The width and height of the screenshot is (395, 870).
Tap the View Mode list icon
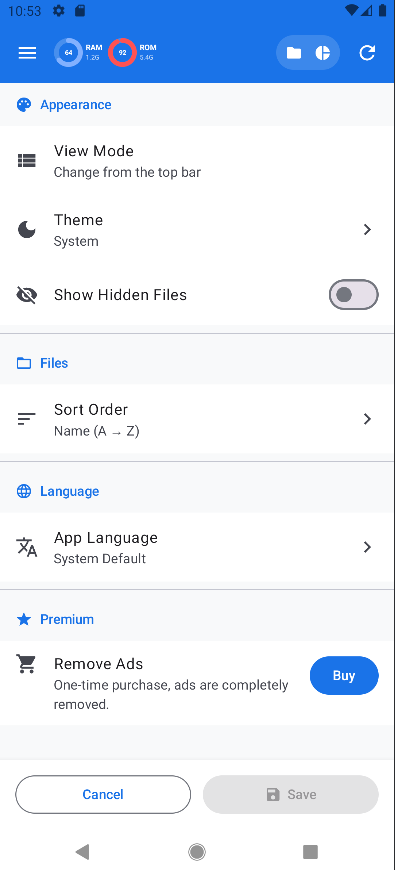[x=27, y=161]
